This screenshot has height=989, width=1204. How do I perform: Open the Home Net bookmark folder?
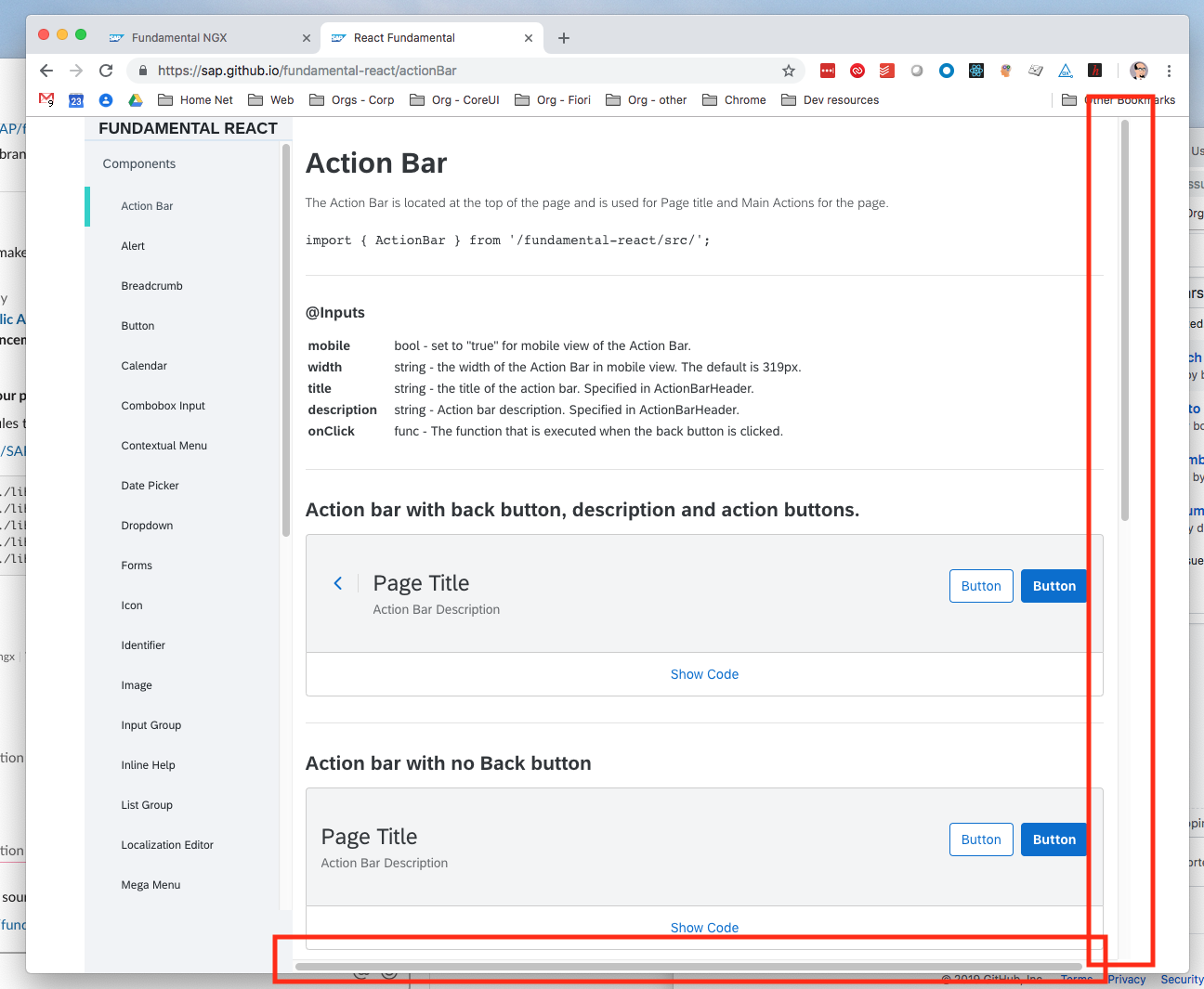pos(196,100)
